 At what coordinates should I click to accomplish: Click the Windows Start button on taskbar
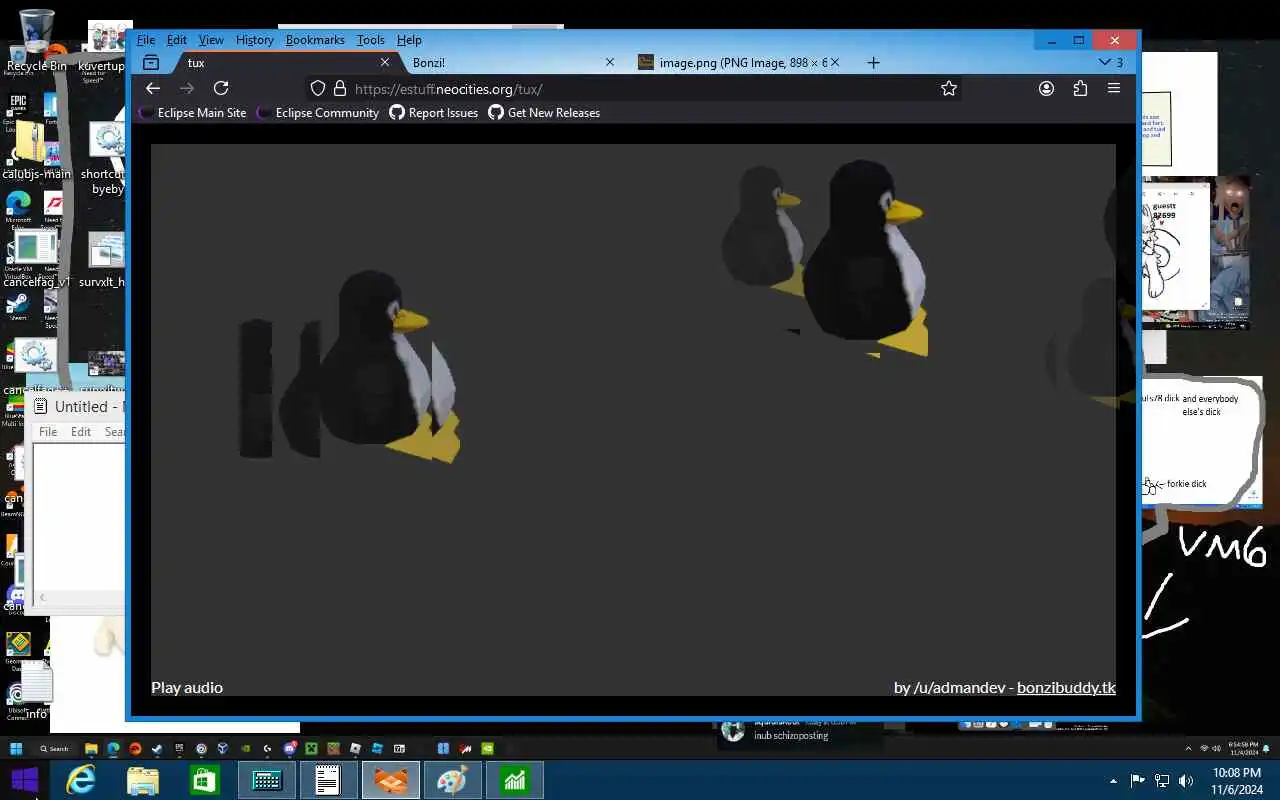coord(25,780)
